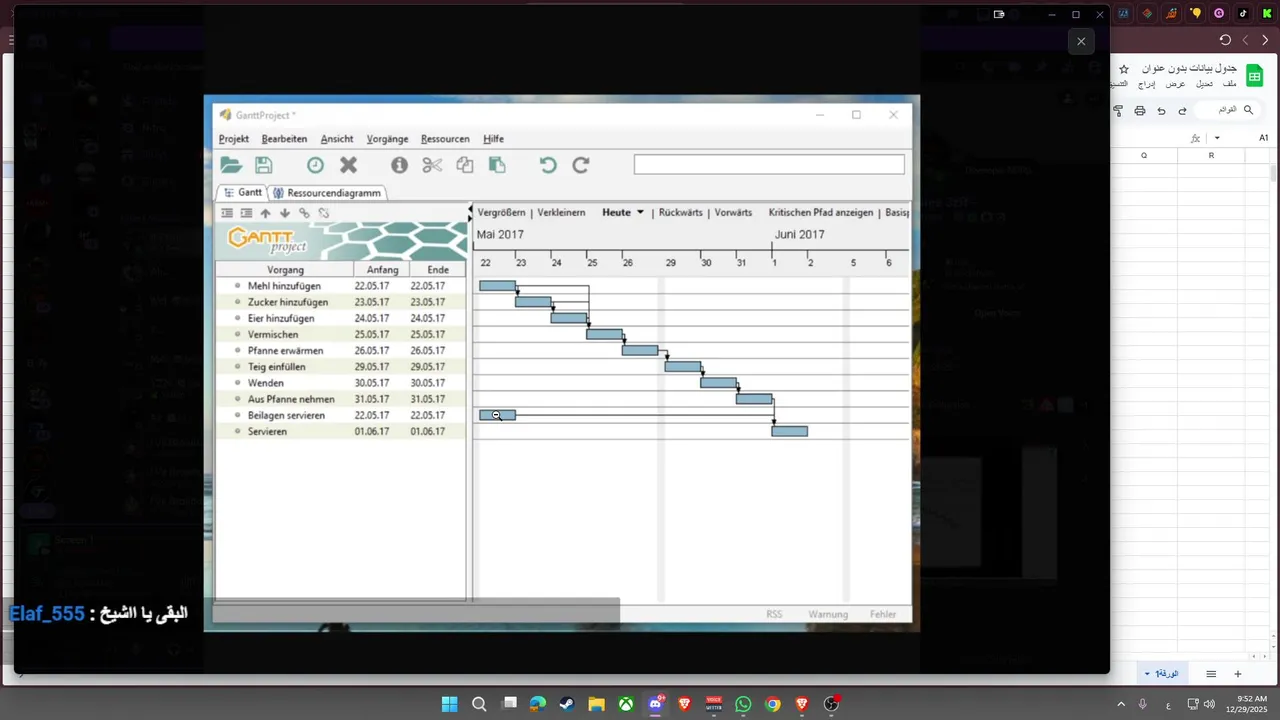Click the green Google Sheets home logo

[x=1254, y=75]
